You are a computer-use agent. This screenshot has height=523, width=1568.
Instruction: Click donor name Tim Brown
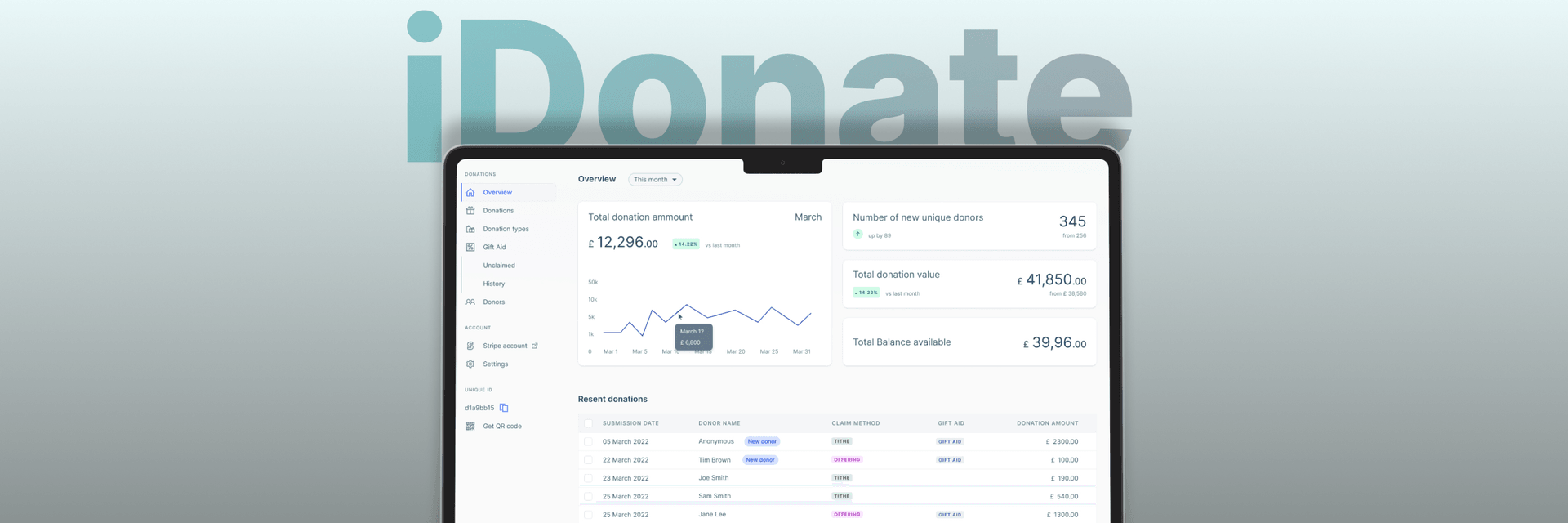point(715,460)
